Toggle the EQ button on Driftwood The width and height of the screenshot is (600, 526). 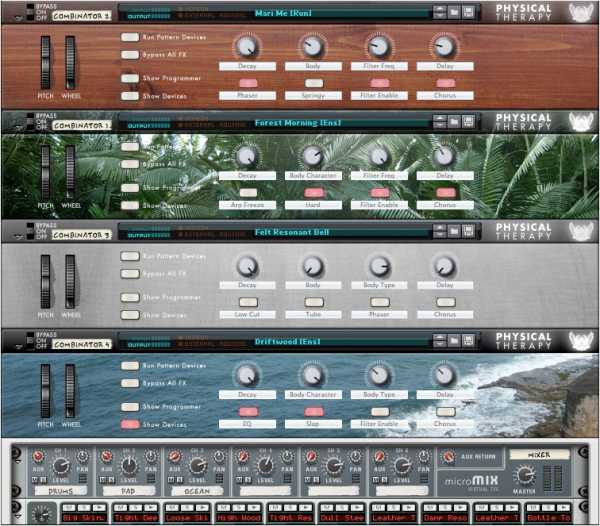pyautogui.click(x=248, y=412)
